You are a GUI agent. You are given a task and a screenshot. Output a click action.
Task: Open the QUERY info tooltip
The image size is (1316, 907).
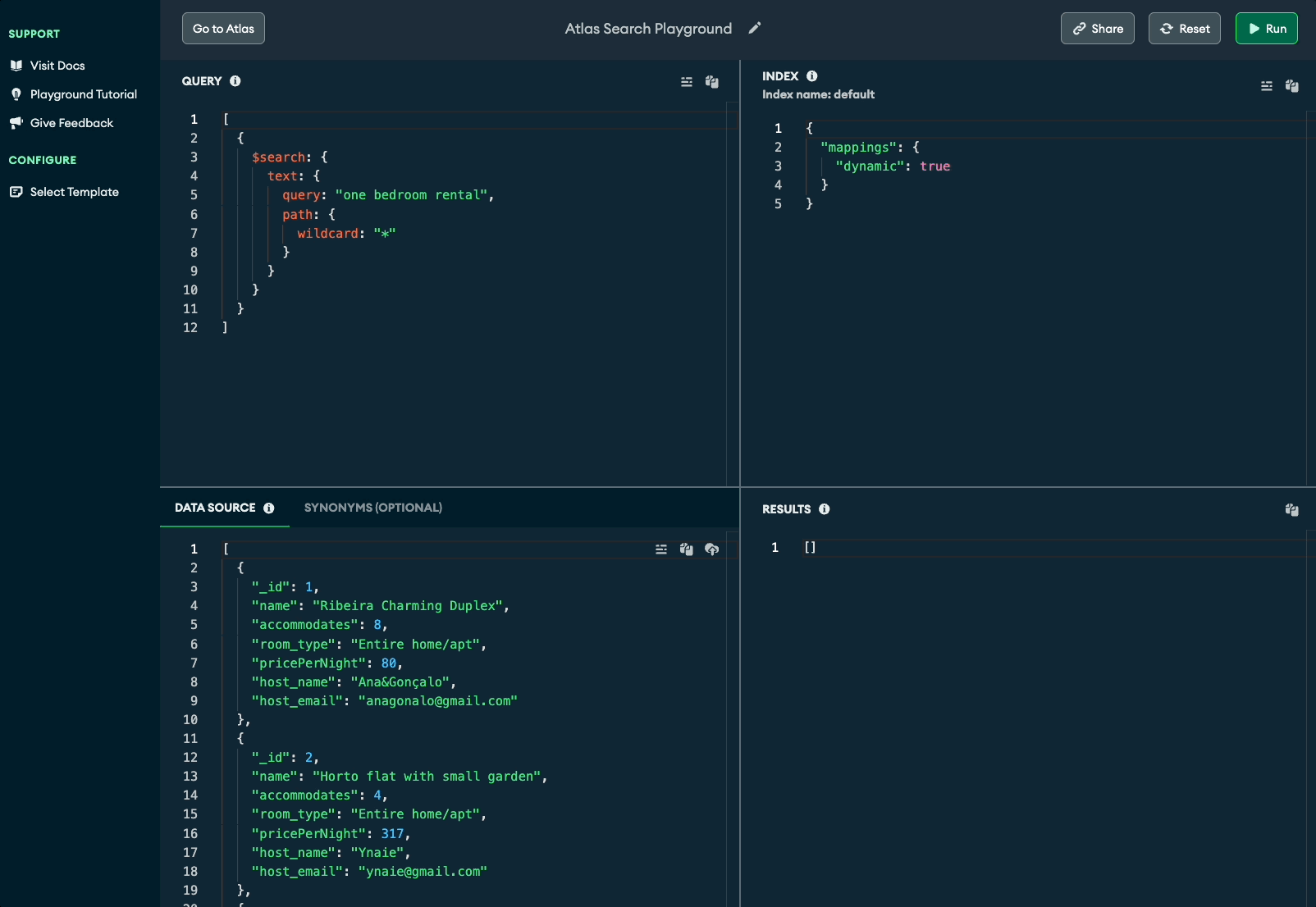[235, 81]
